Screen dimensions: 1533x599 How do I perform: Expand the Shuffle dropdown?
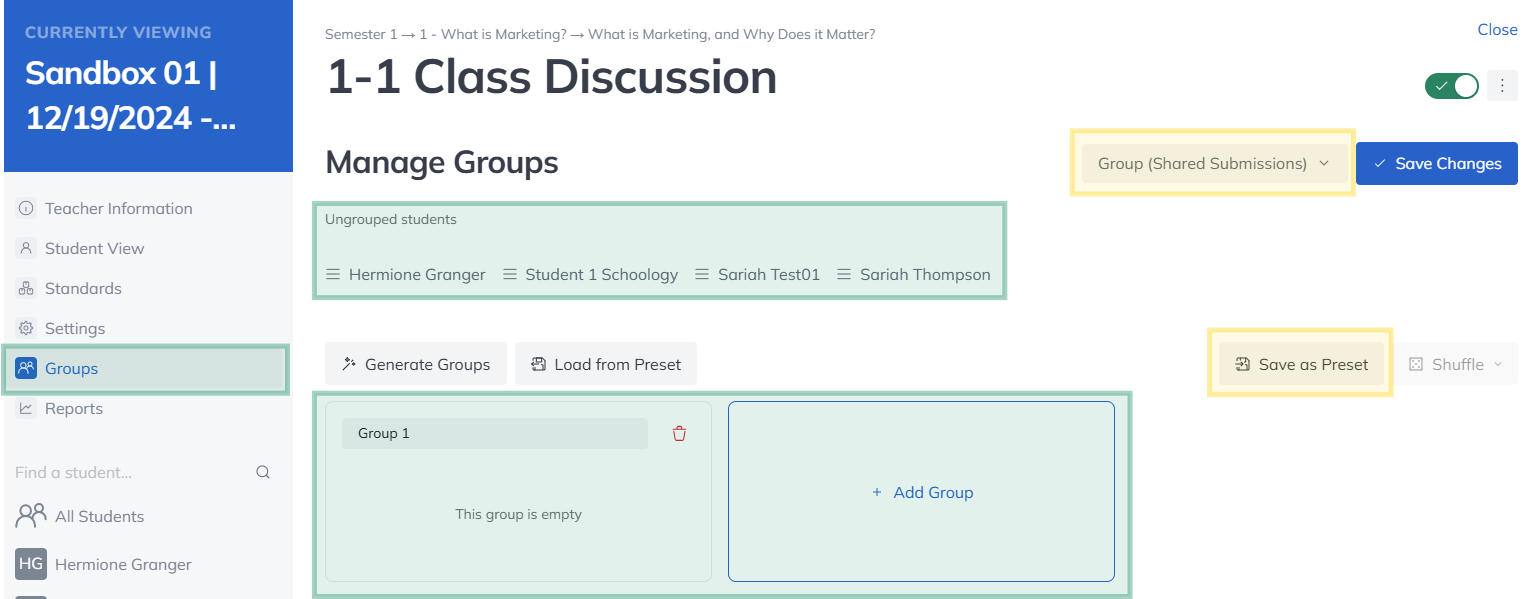click(x=1456, y=364)
